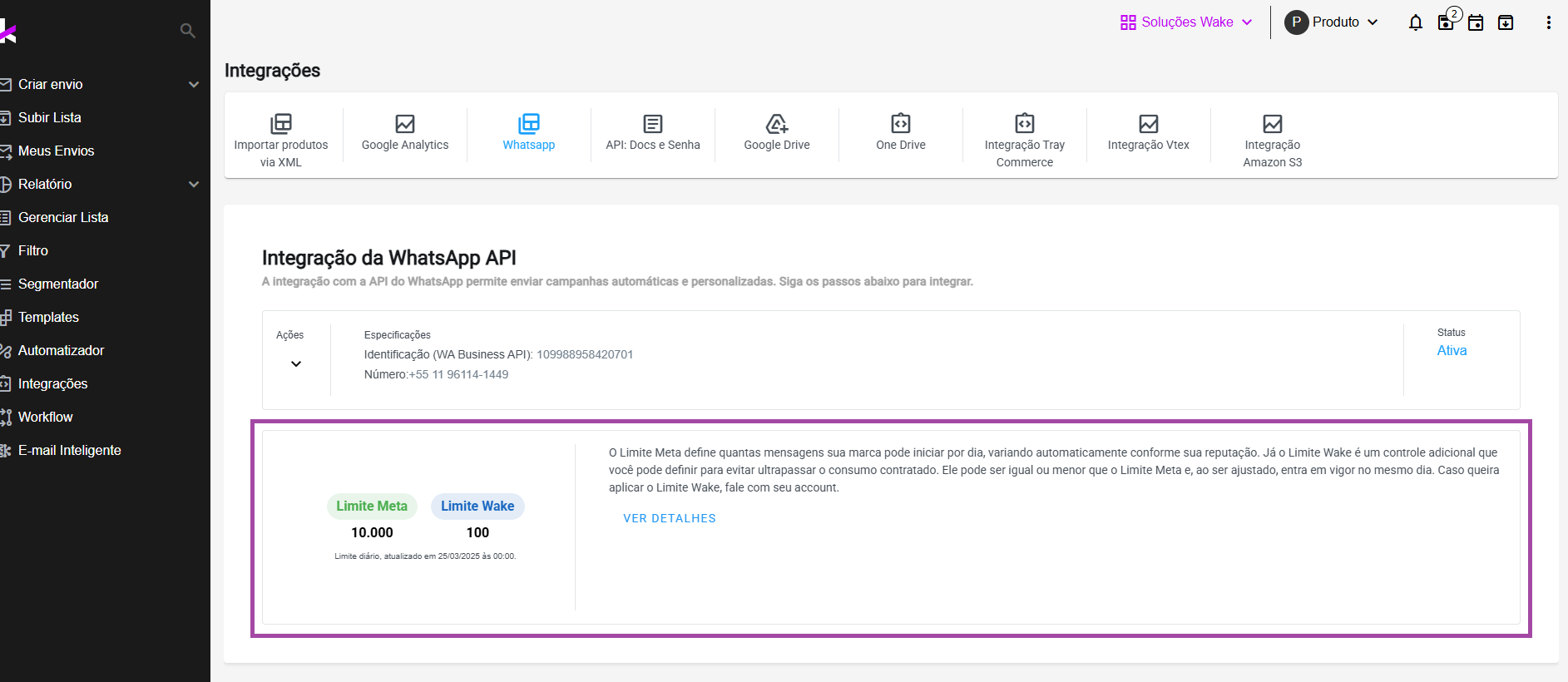Open the three-dot more options menu
The height and width of the screenshot is (682, 1568).
point(1548,22)
